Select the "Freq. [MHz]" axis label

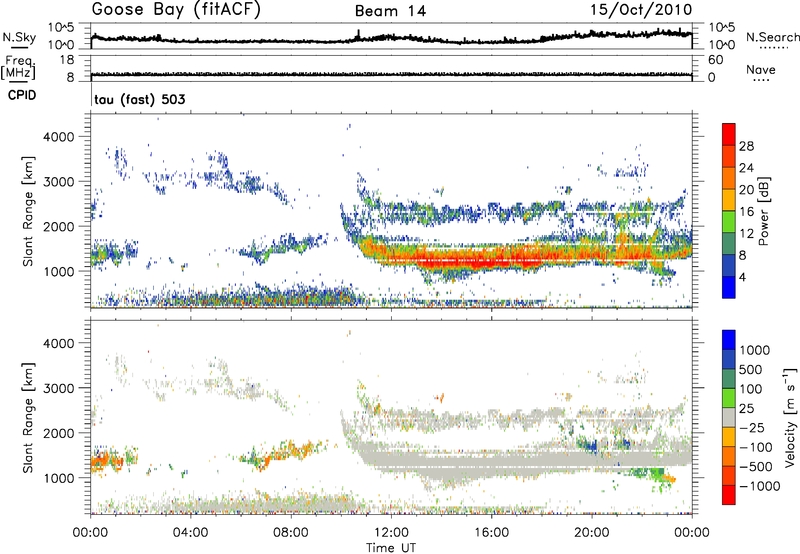pyautogui.click(x=18, y=67)
